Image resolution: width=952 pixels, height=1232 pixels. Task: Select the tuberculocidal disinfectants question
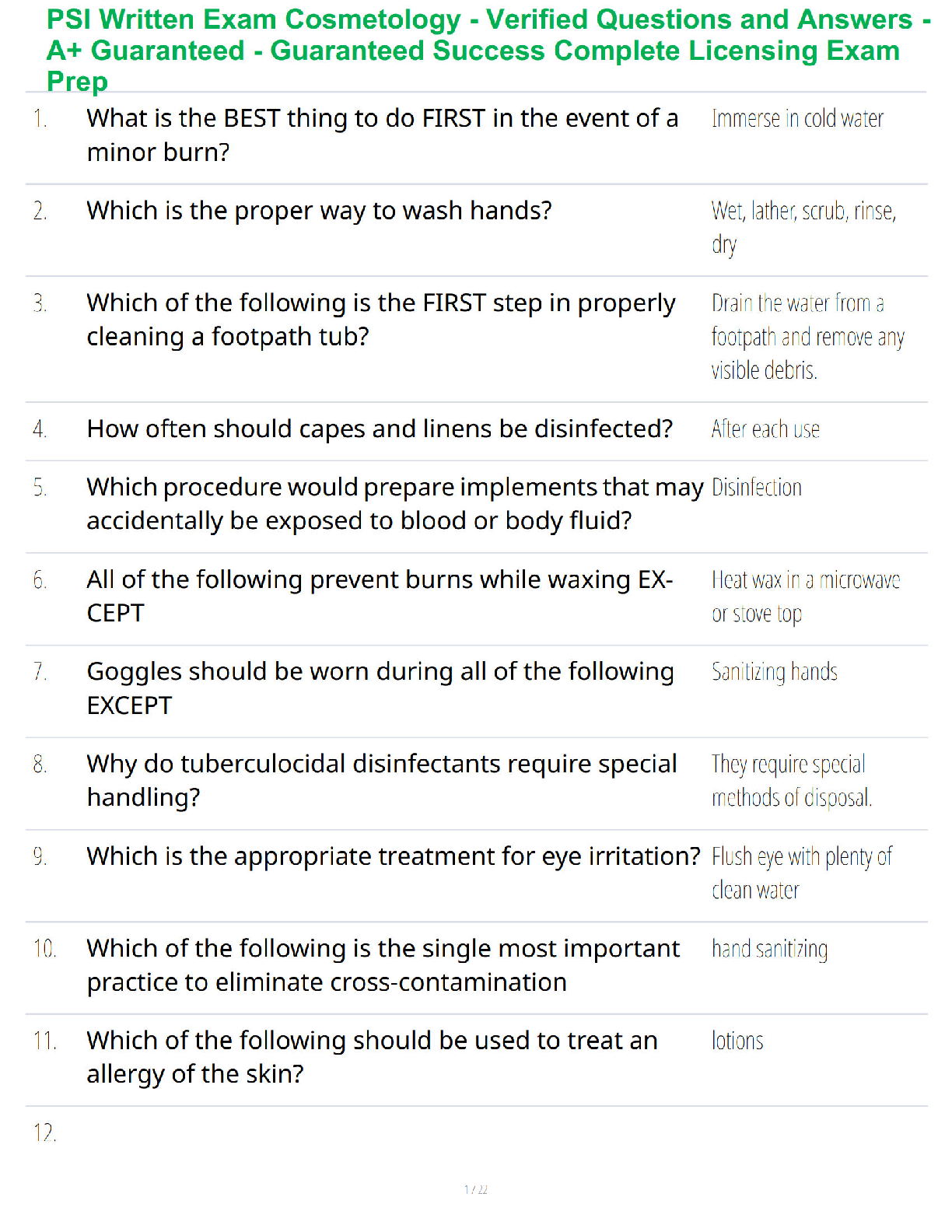382,781
